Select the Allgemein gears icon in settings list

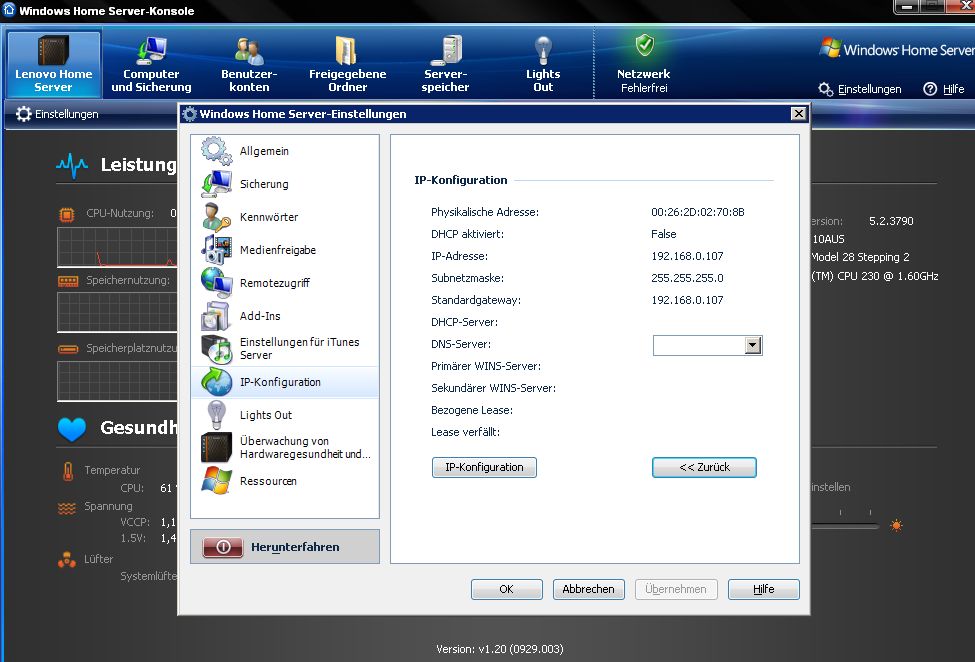point(216,151)
